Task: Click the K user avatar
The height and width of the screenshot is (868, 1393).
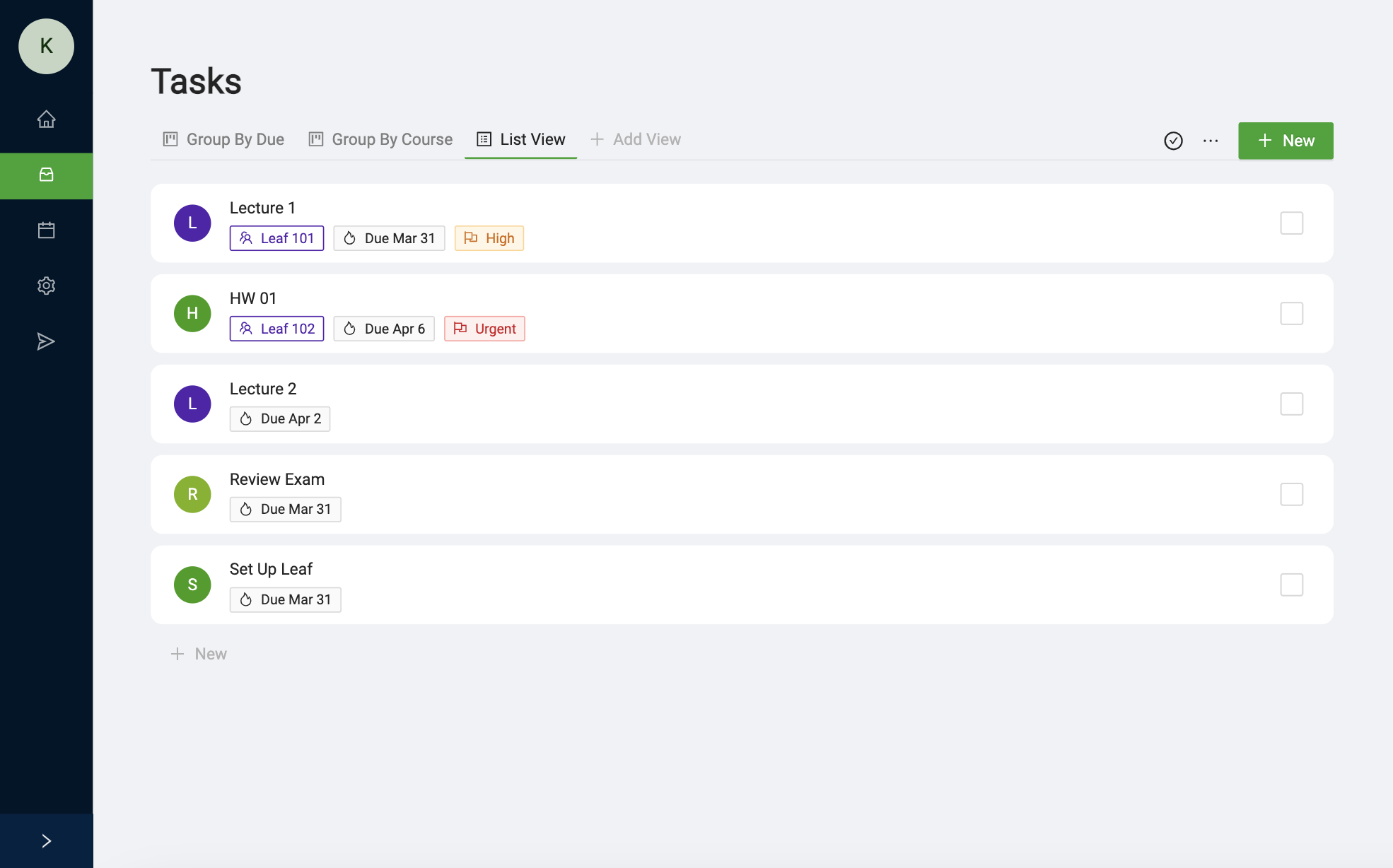Action: click(x=46, y=47)
